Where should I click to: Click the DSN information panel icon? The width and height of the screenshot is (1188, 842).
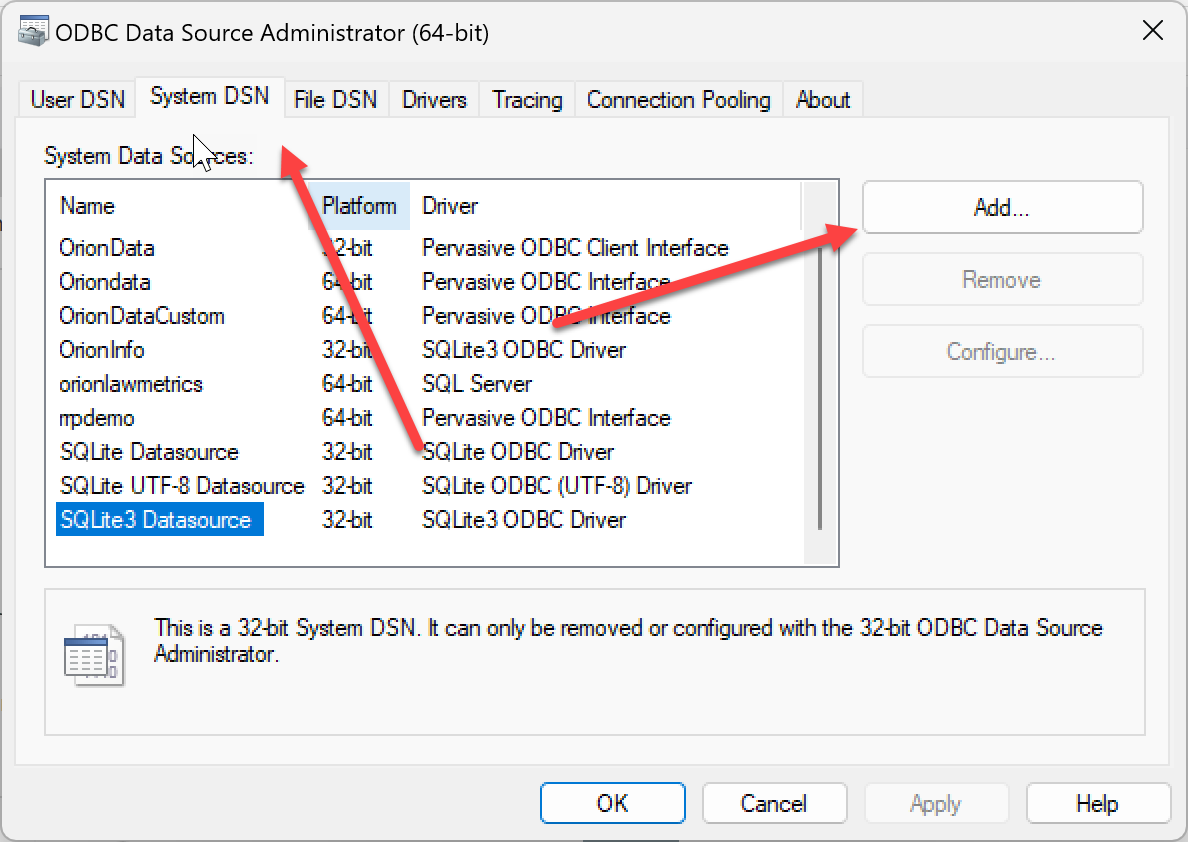pos(93,655)
